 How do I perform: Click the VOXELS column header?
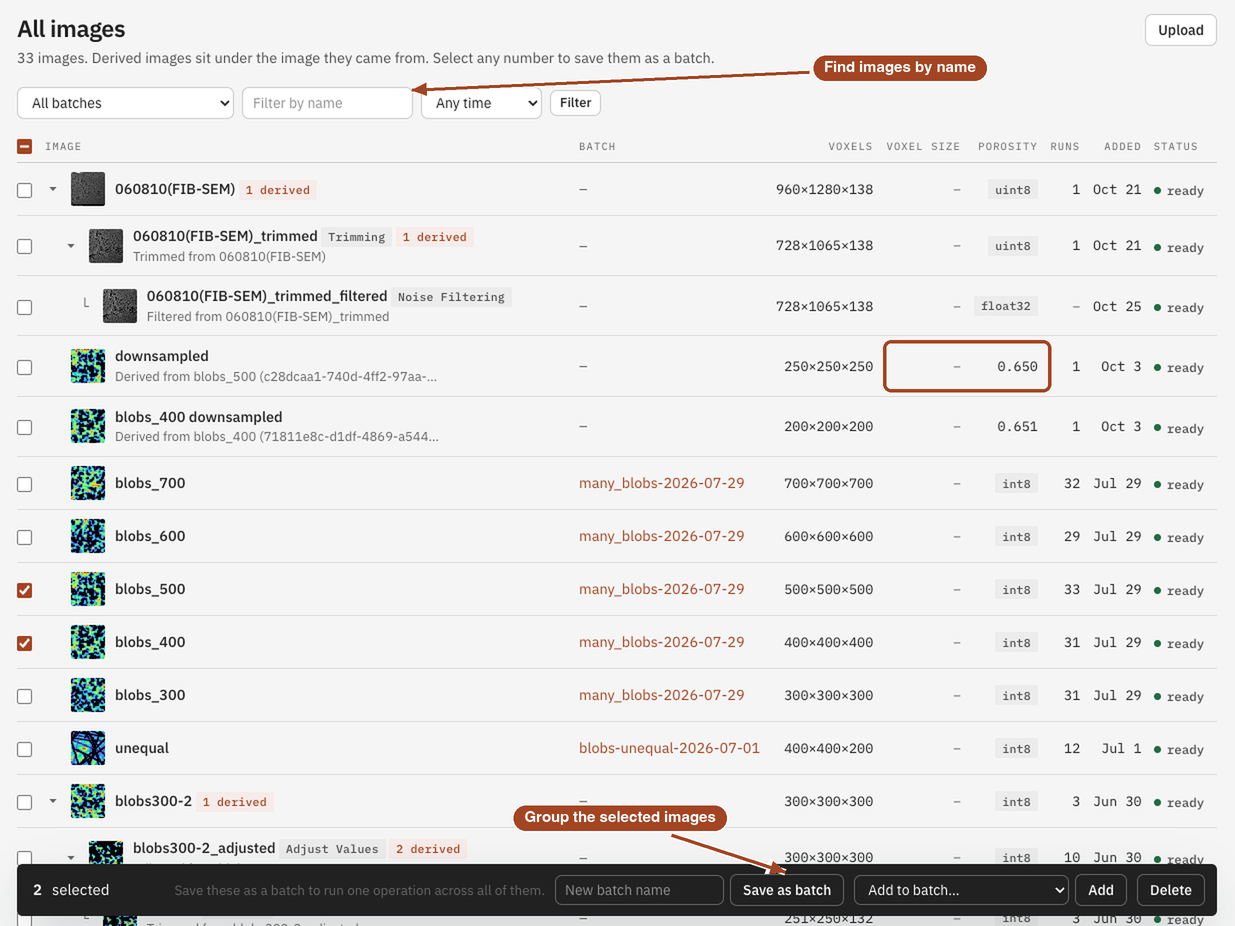coord(850,146)
